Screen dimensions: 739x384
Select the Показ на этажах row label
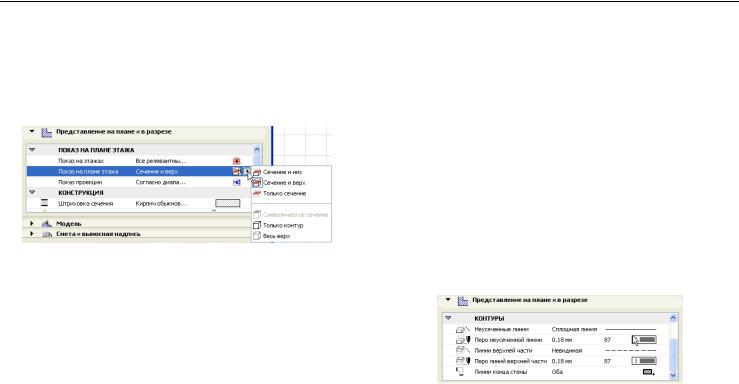point(81,161)
